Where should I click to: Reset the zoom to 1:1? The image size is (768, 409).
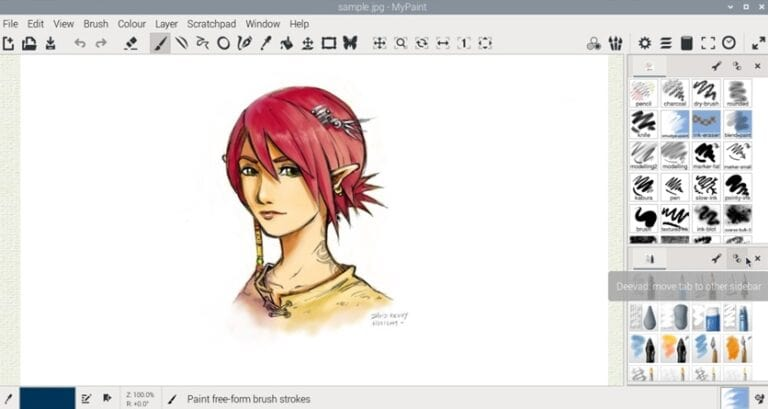point(464,43)
